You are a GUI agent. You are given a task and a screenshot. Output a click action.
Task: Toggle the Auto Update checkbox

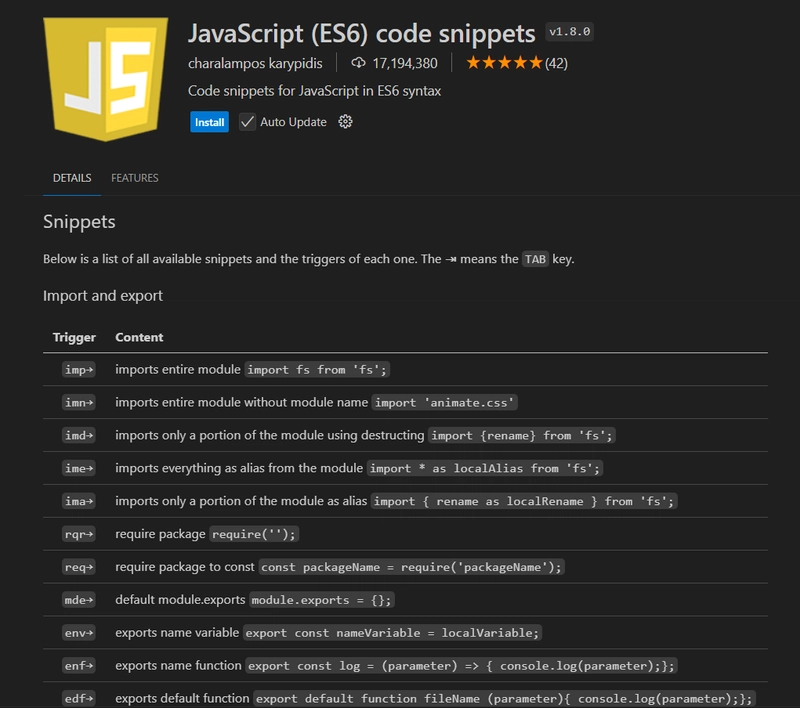click(247, 122)
